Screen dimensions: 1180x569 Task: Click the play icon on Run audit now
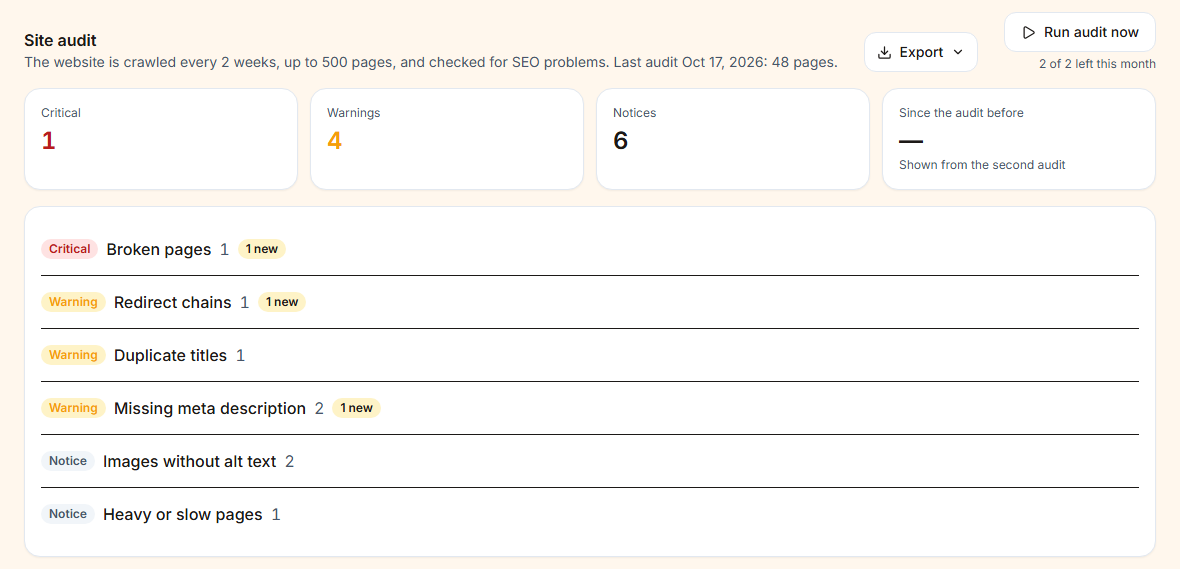click(x=1028, y=32)
